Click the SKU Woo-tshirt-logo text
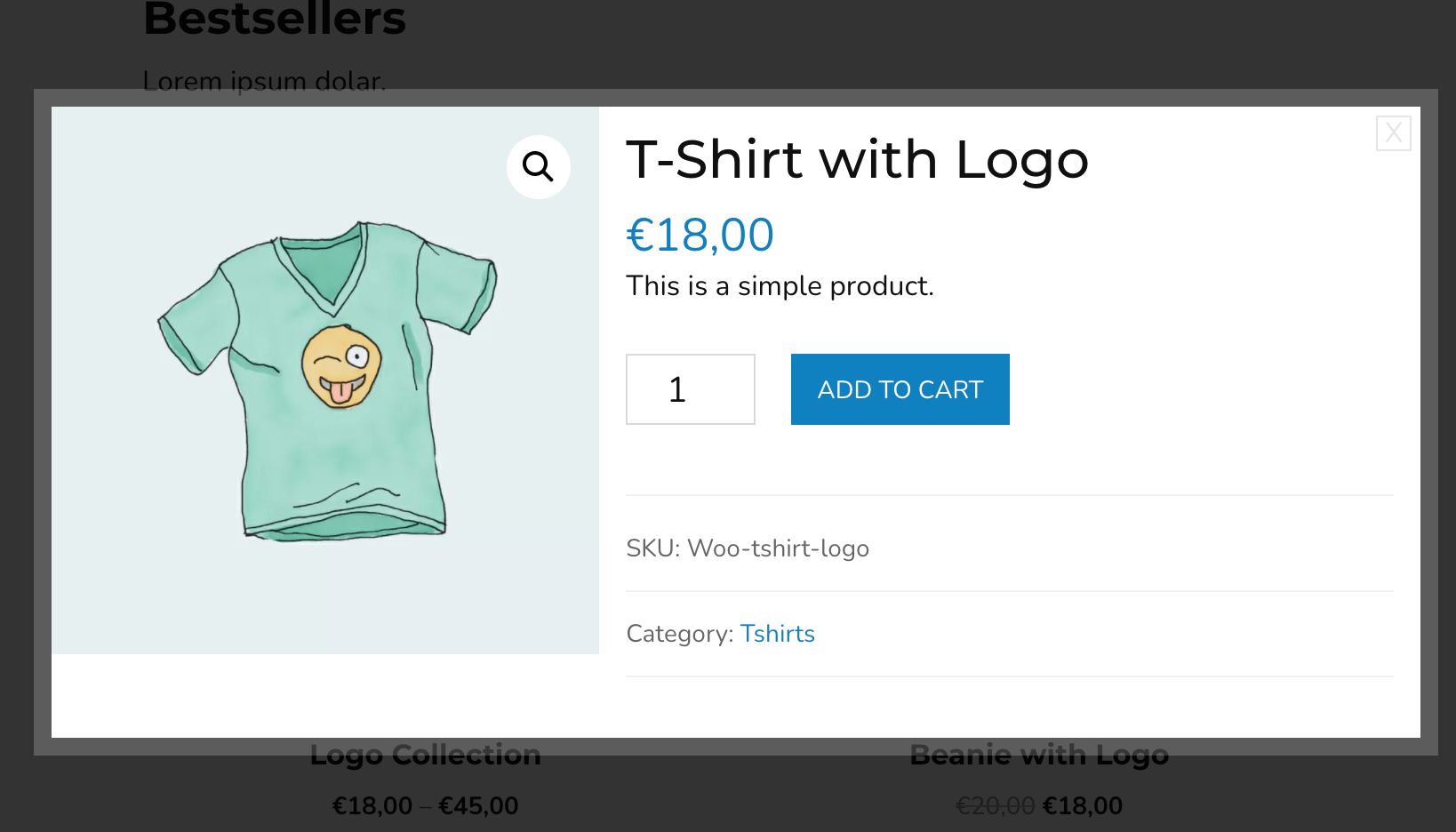Image resolution: width=1456 pixels, height=832 pixels. (748, 548)
